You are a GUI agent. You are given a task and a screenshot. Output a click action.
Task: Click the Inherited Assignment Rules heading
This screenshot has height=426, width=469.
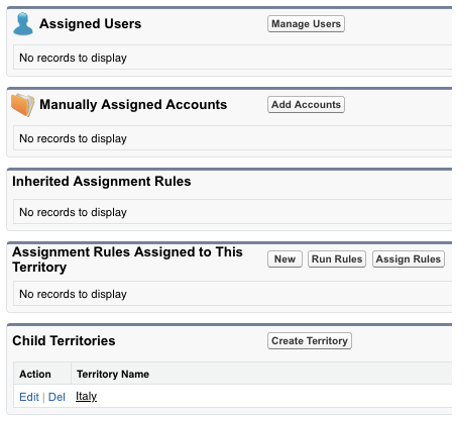point(102,182)
